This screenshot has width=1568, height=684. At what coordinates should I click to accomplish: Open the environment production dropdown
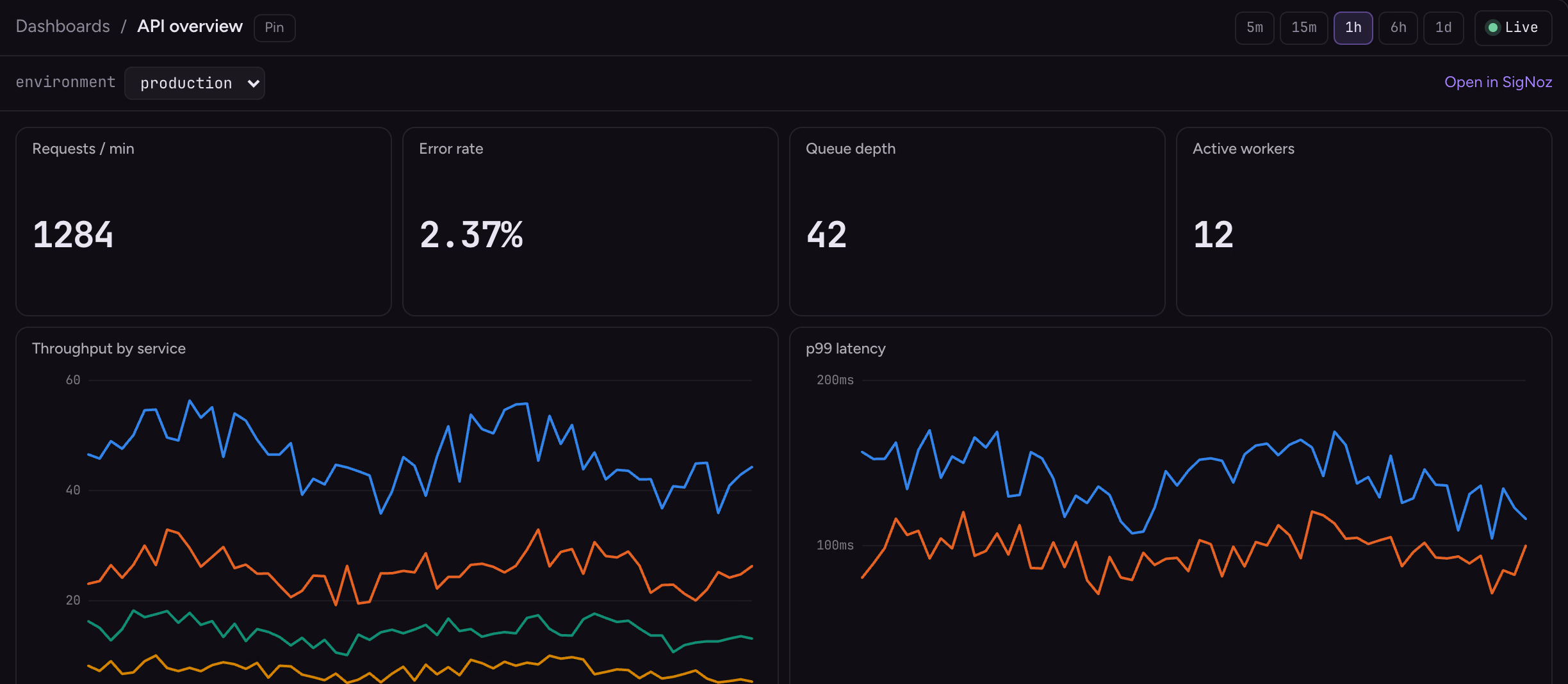pos(195,83)
